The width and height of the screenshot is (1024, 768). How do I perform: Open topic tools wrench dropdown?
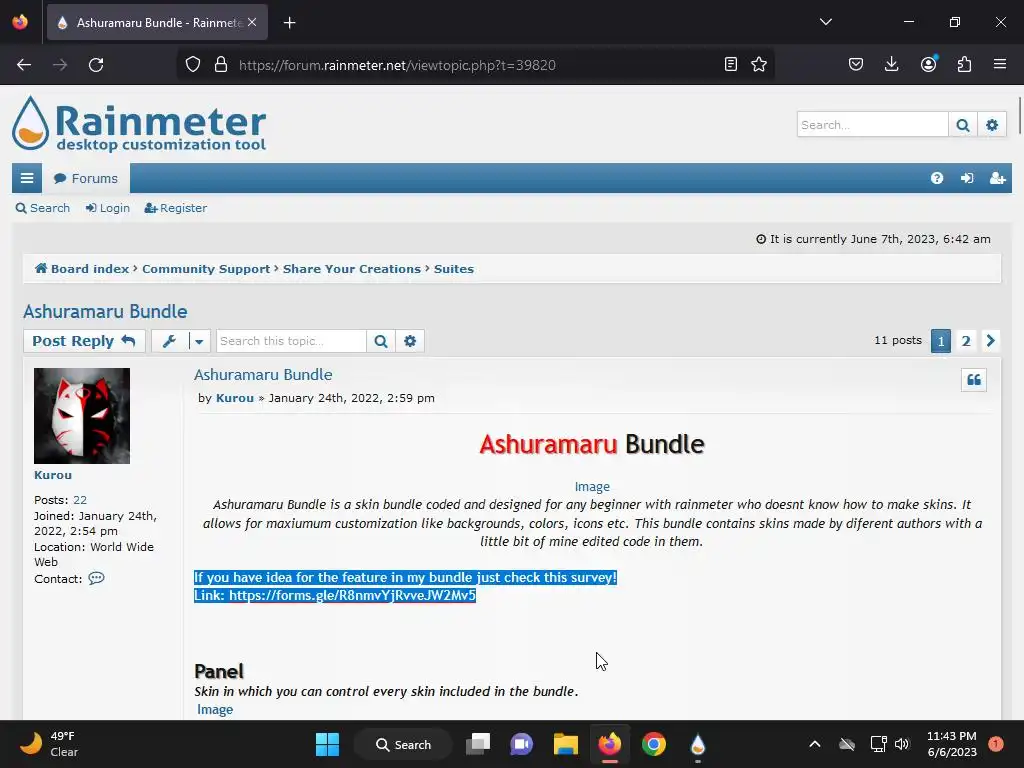(181, 341)
